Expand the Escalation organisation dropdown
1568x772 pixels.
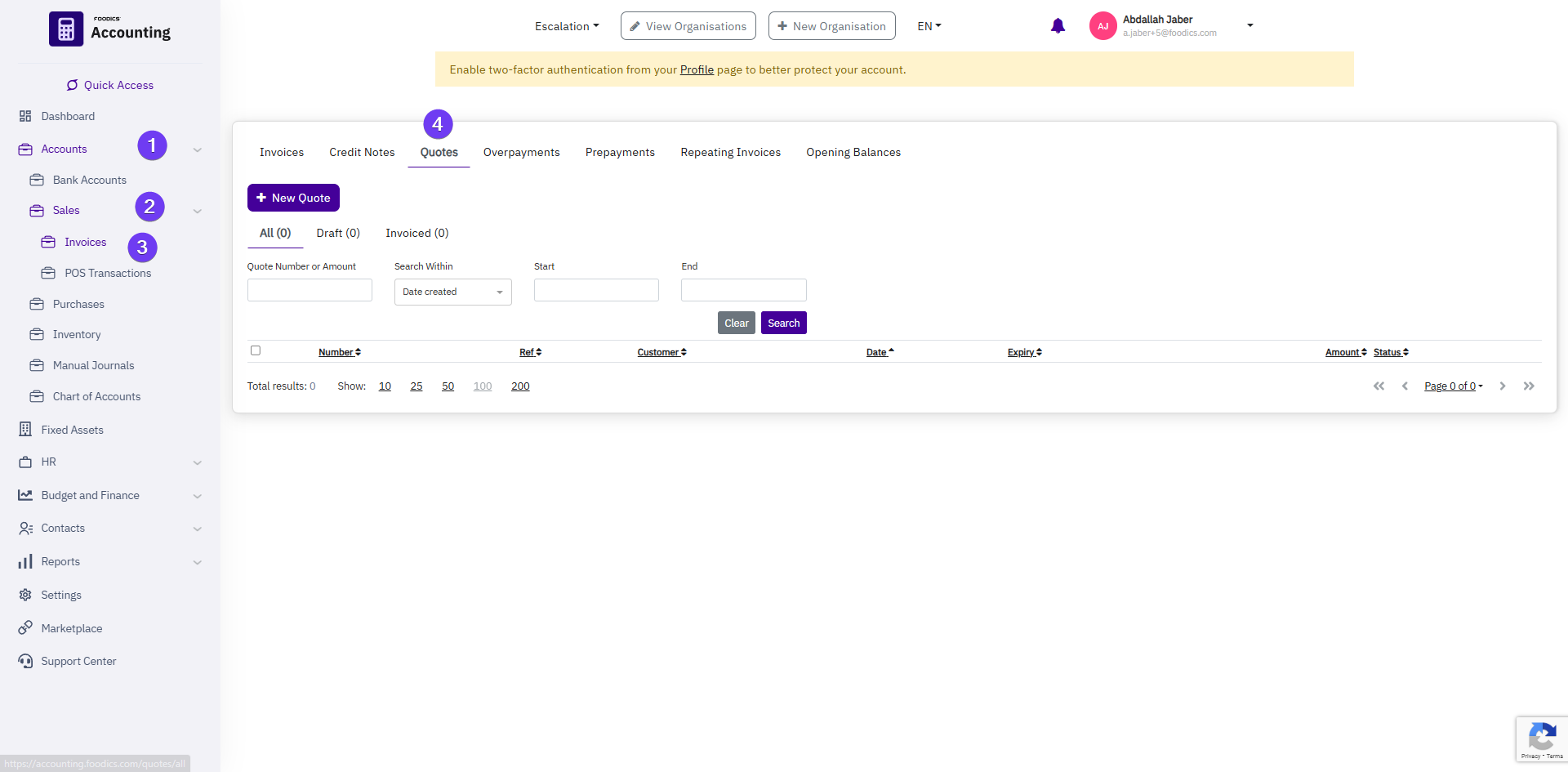tap(567, 26)
